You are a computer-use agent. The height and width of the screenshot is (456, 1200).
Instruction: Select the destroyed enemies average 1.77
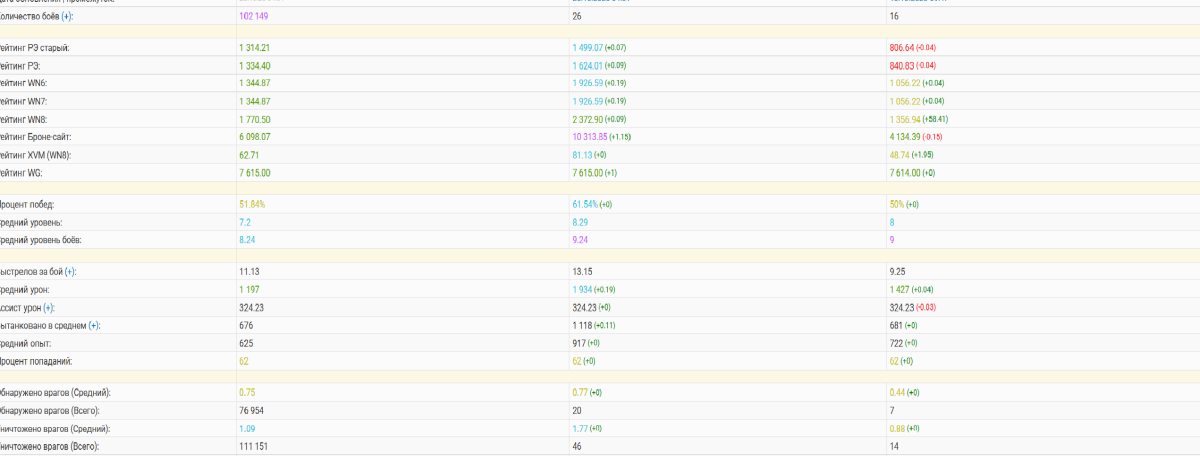coord(580,429)
